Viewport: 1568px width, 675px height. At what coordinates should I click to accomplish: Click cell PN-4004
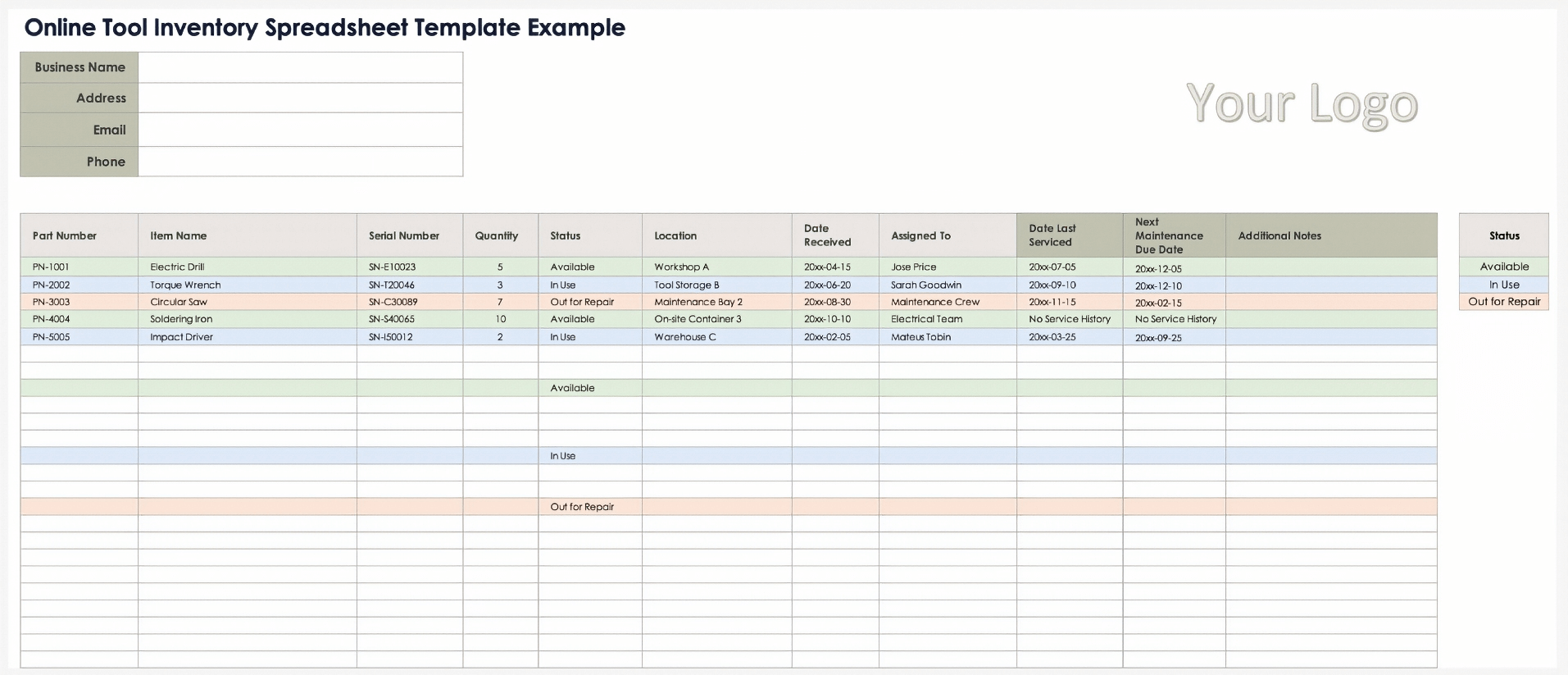[80, 319]
